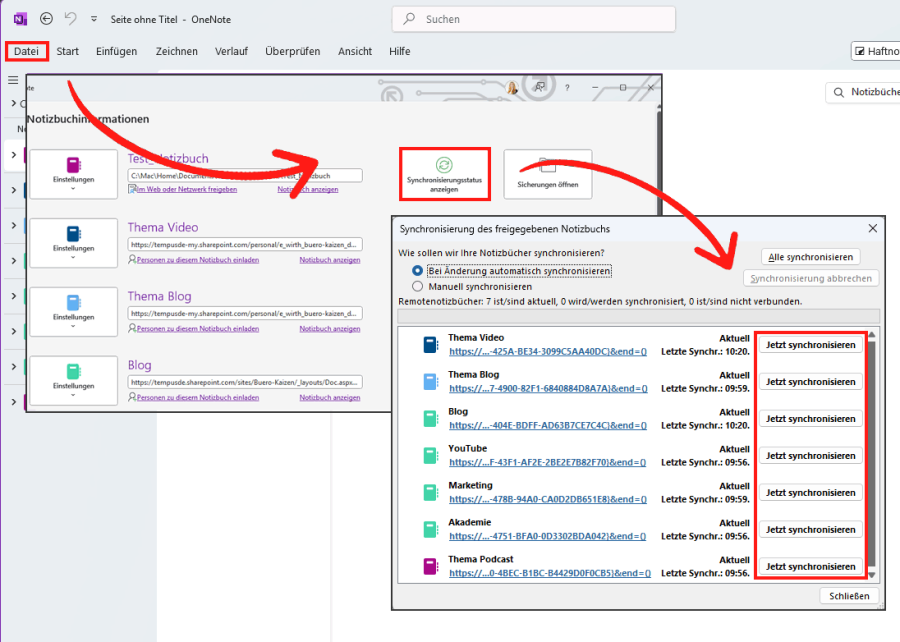Click Schließen button in sync dialog
The image size is (900, 642).
tap(849, 596)
